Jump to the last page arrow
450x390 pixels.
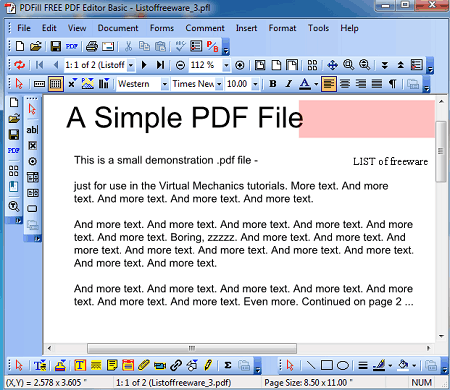160,65
